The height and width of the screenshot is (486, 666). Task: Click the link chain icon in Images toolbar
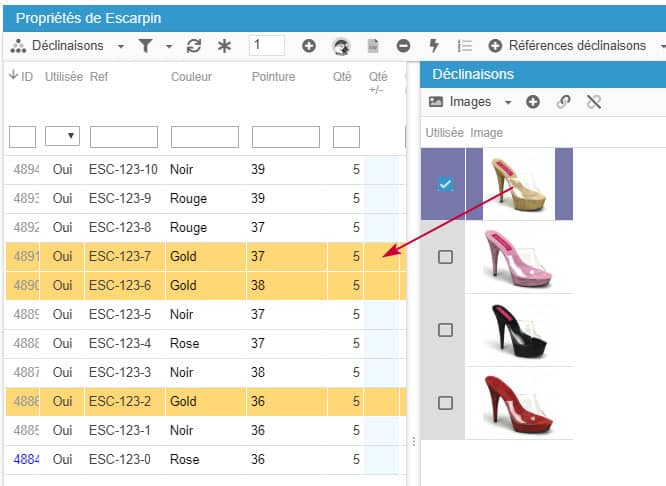tap(563, 102)
